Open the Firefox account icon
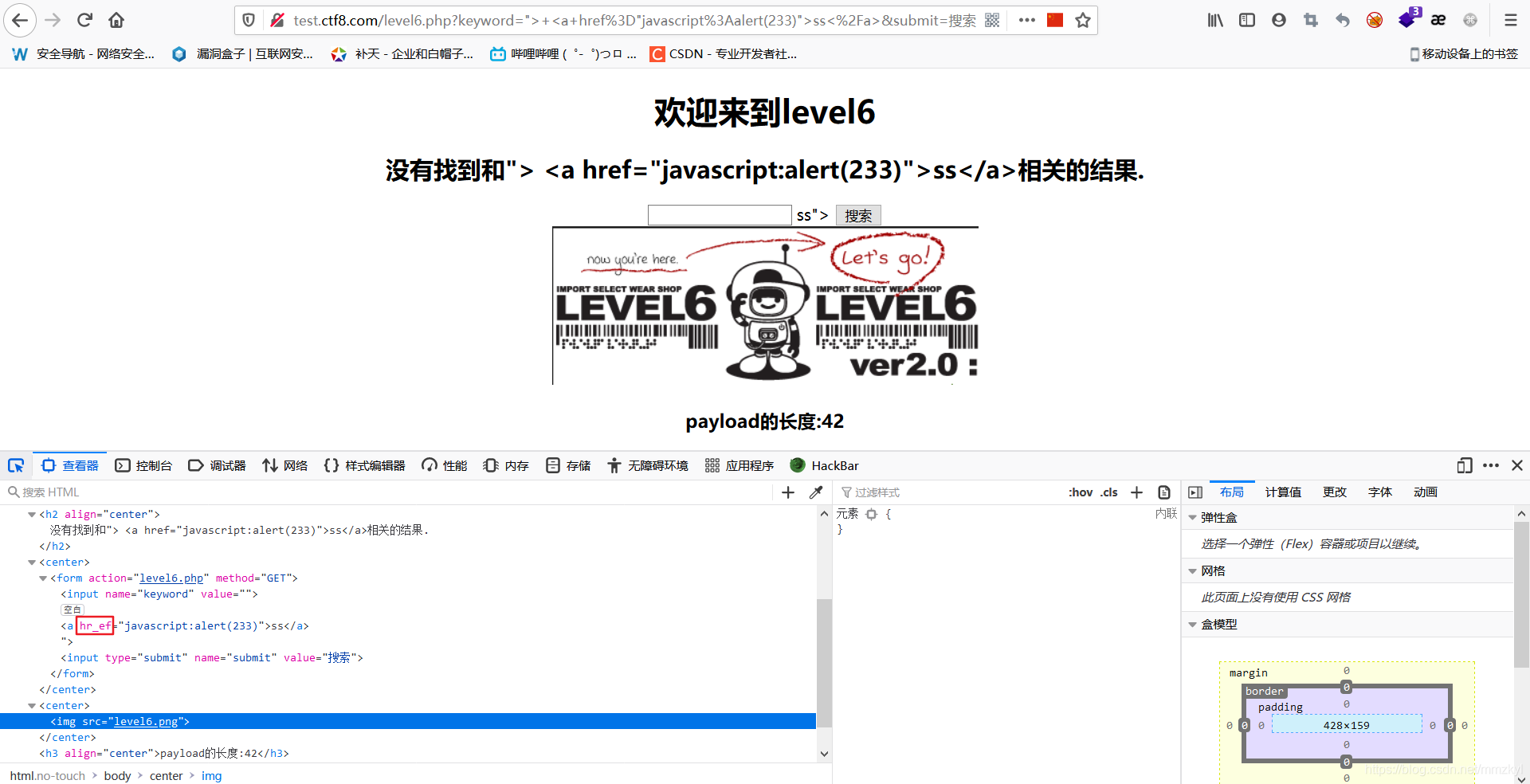 click(x=1279, y=20)
